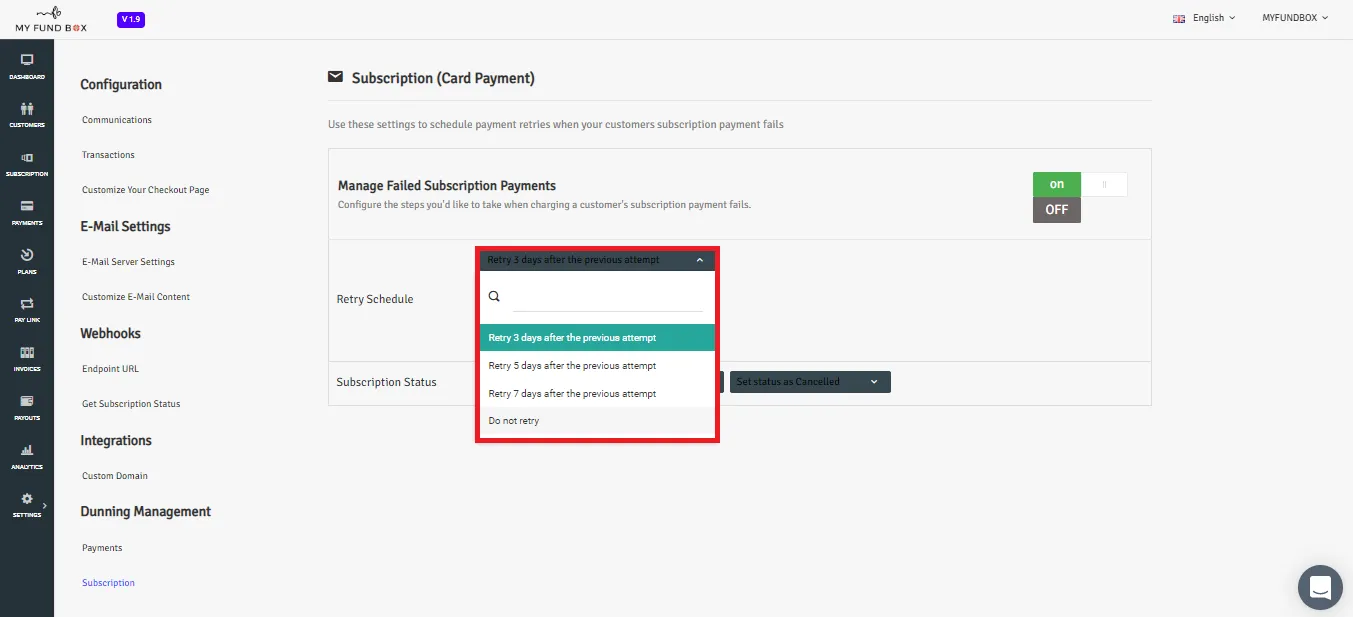Open the Custom Domain integration link
1353x617 pixels.
coord(115,476)
